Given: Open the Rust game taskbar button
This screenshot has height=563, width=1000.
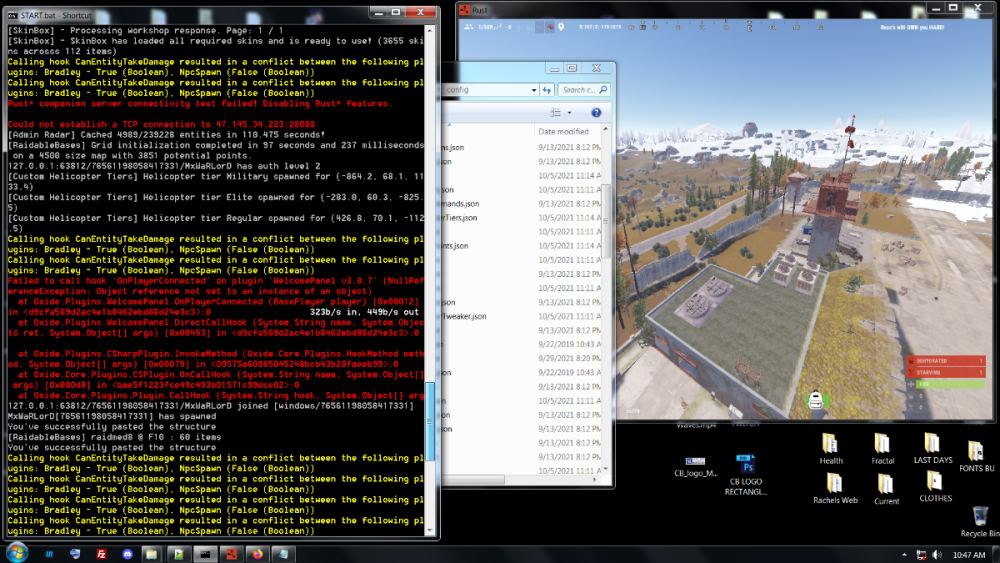Looking at the screenshot, I should (x=231, y=553).
